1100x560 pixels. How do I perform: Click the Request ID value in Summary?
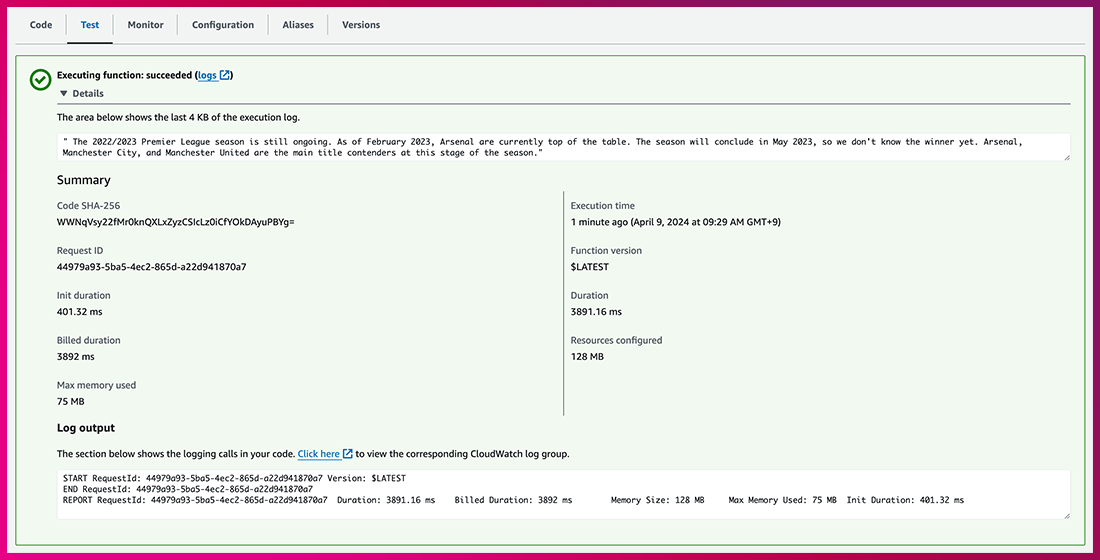(x=152, y=267)
